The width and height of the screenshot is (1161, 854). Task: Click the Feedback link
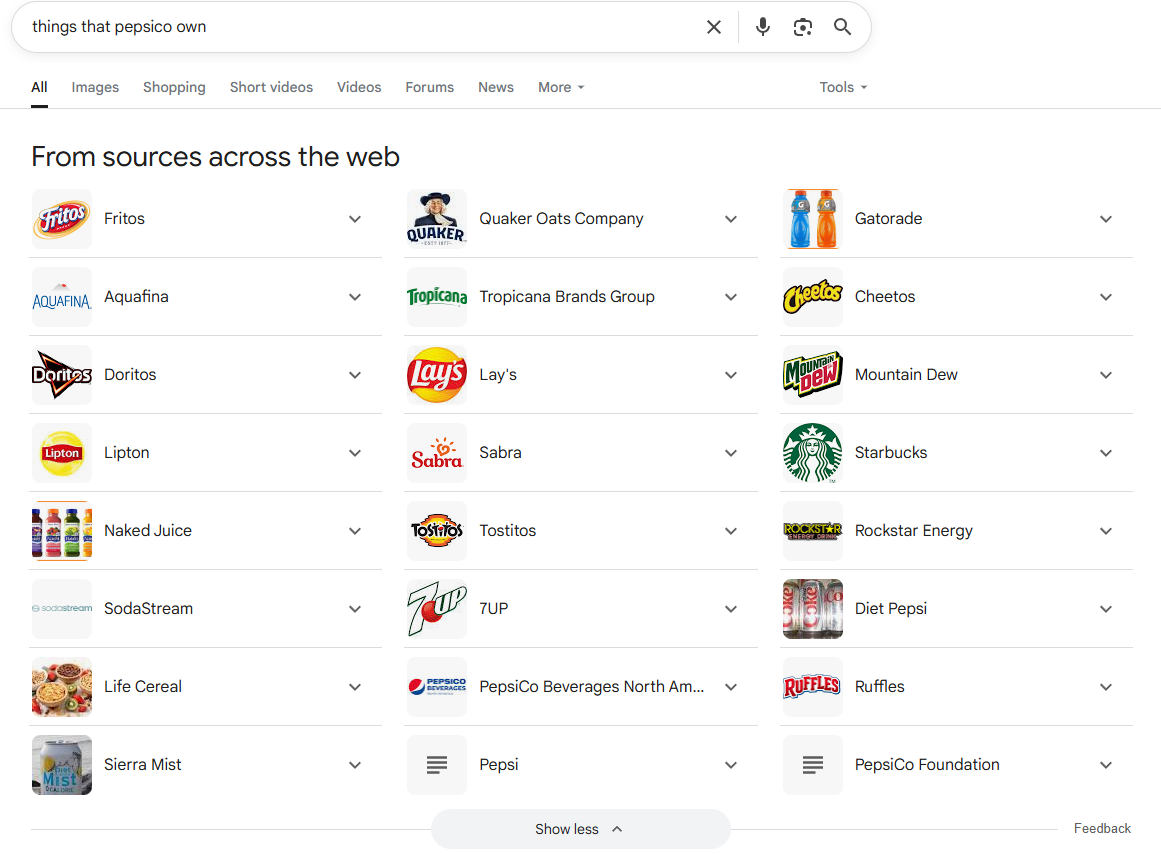pos(1103,829)
